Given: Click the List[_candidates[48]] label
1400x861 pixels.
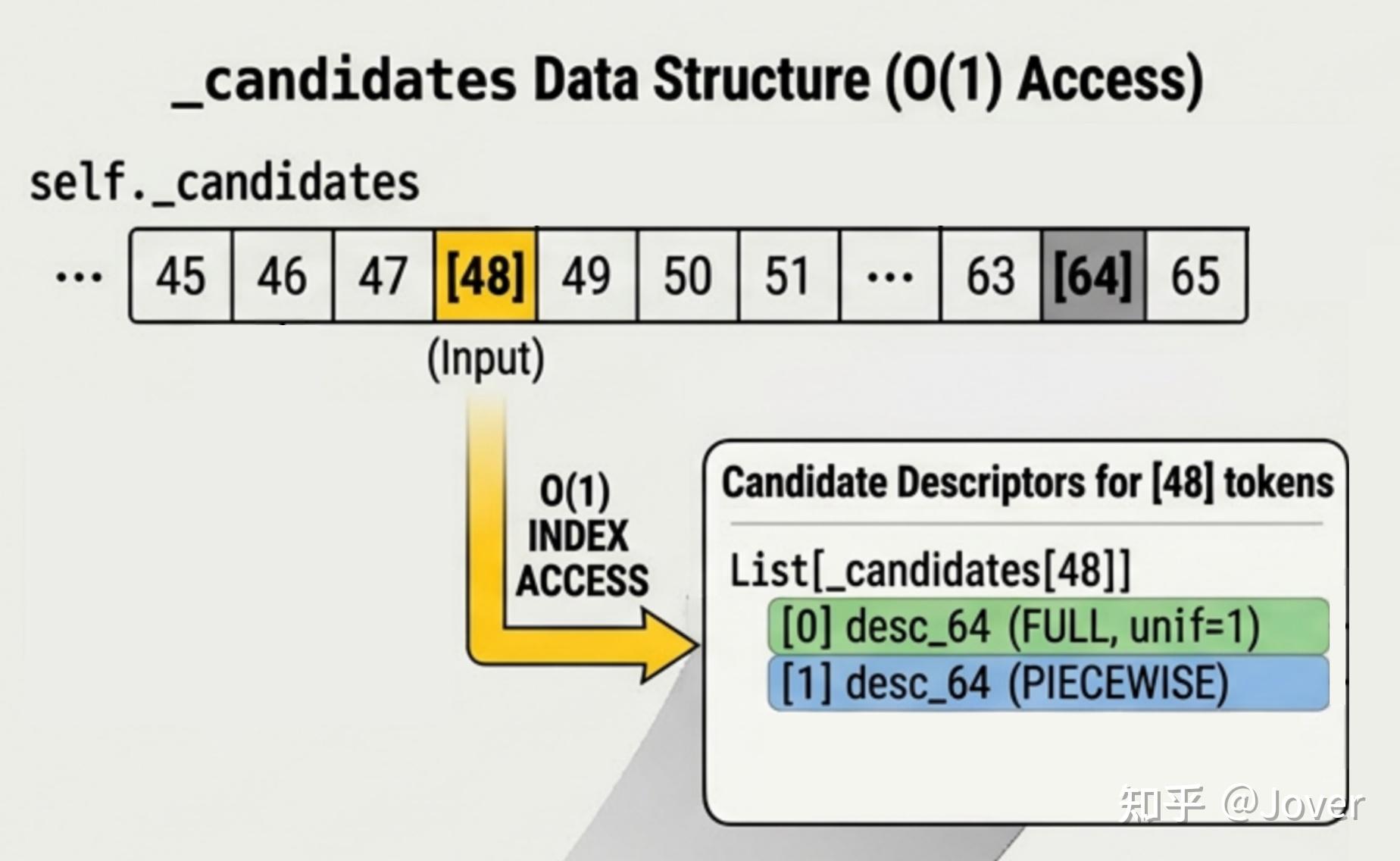Looking at the screenshot, I should (930, 570).
